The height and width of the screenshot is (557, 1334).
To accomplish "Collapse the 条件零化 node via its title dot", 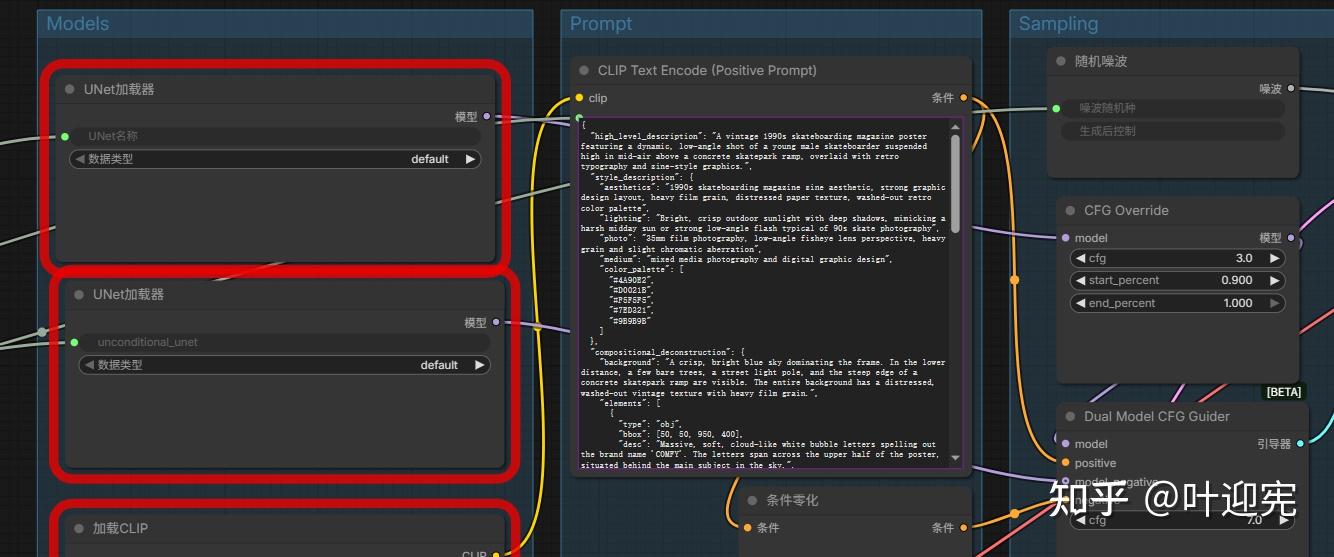I will [753, 500].
